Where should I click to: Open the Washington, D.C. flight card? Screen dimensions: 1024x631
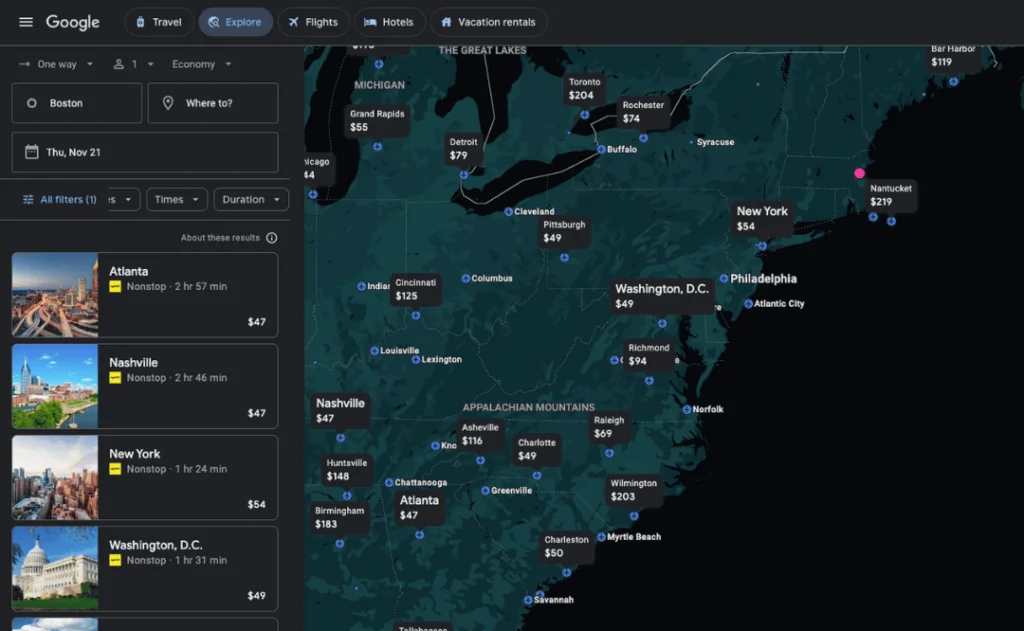[x=145, y=569]
